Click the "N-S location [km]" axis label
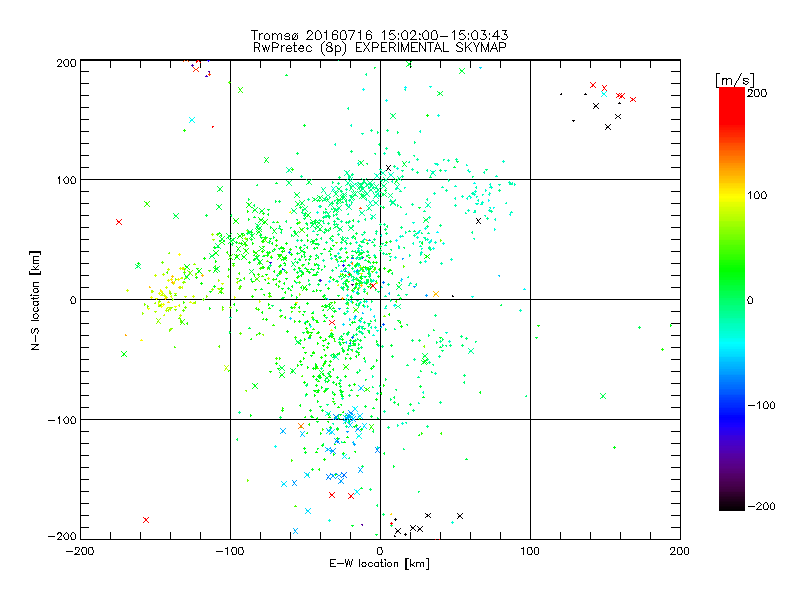This screenshot has width=800, height=600. tap(35, 300)
